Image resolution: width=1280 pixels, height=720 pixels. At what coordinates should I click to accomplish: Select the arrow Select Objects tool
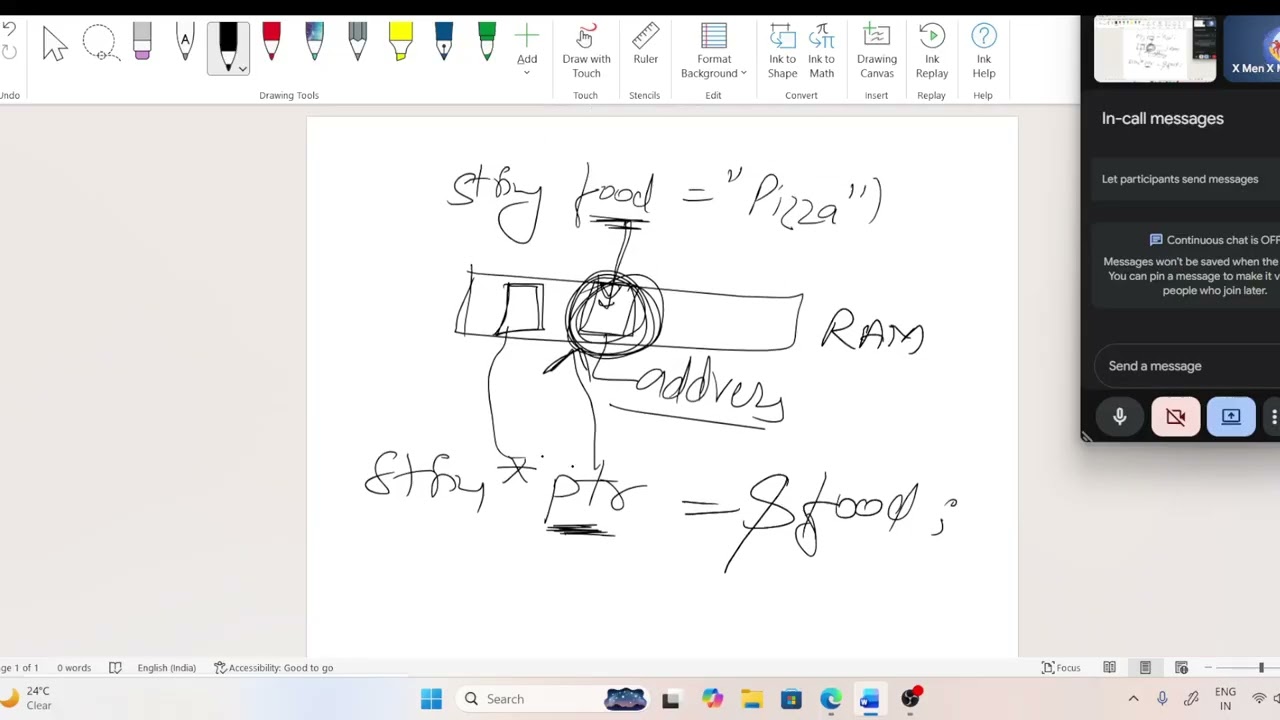tap(54, 45)
